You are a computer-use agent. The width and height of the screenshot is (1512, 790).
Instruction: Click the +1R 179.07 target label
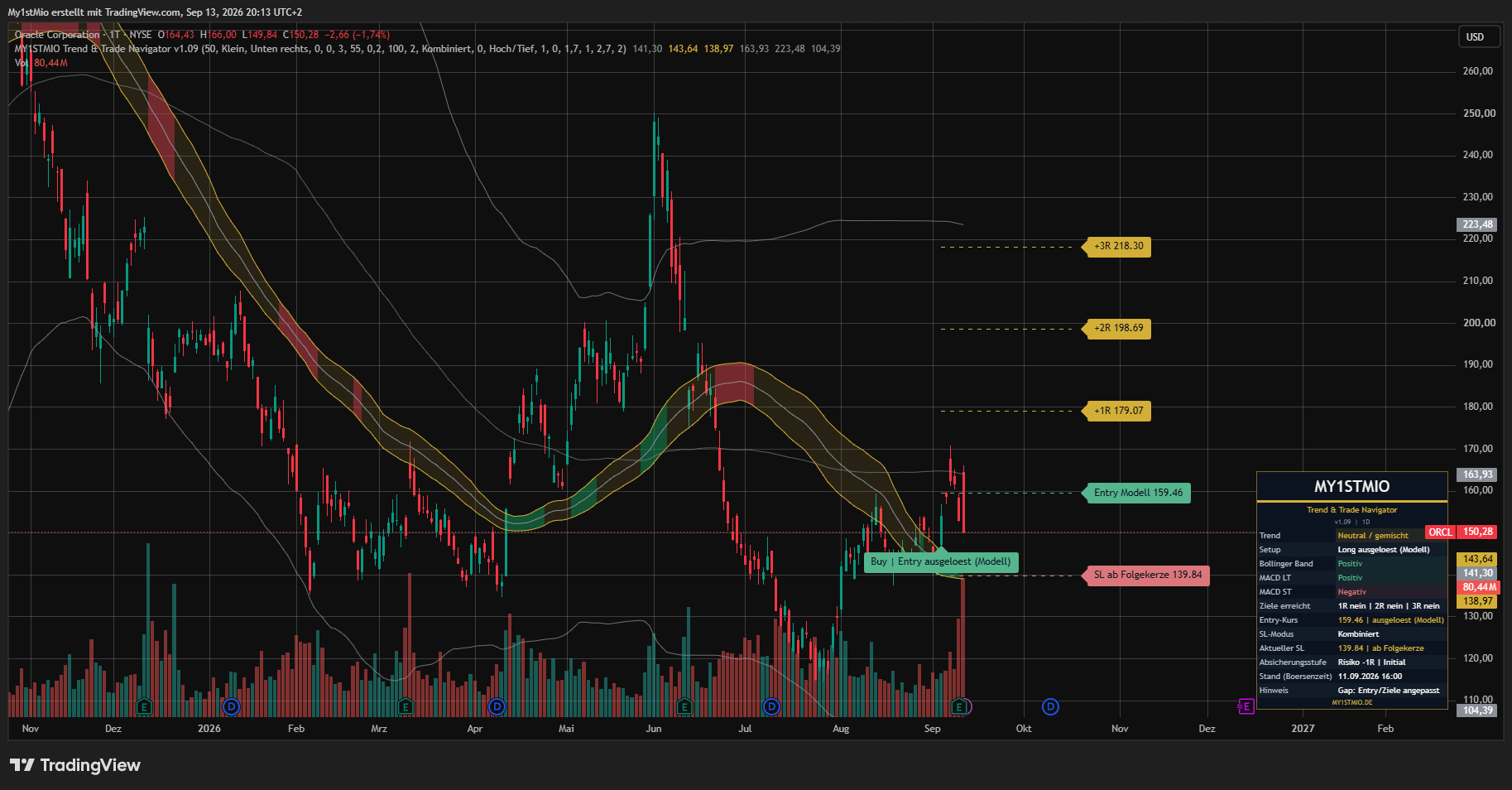[x=1117, y=411]
